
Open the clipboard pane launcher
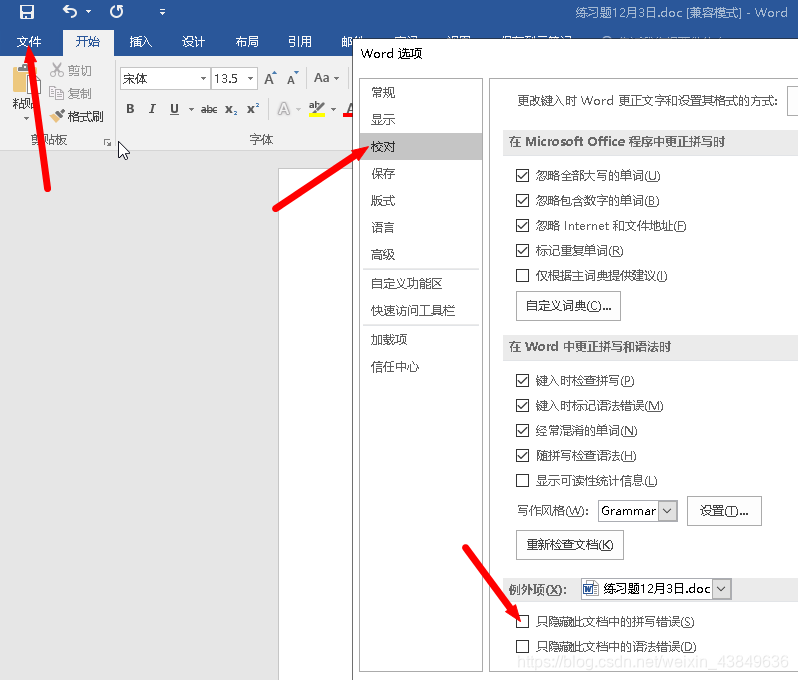pyautogui.click(x=107, y=143)
